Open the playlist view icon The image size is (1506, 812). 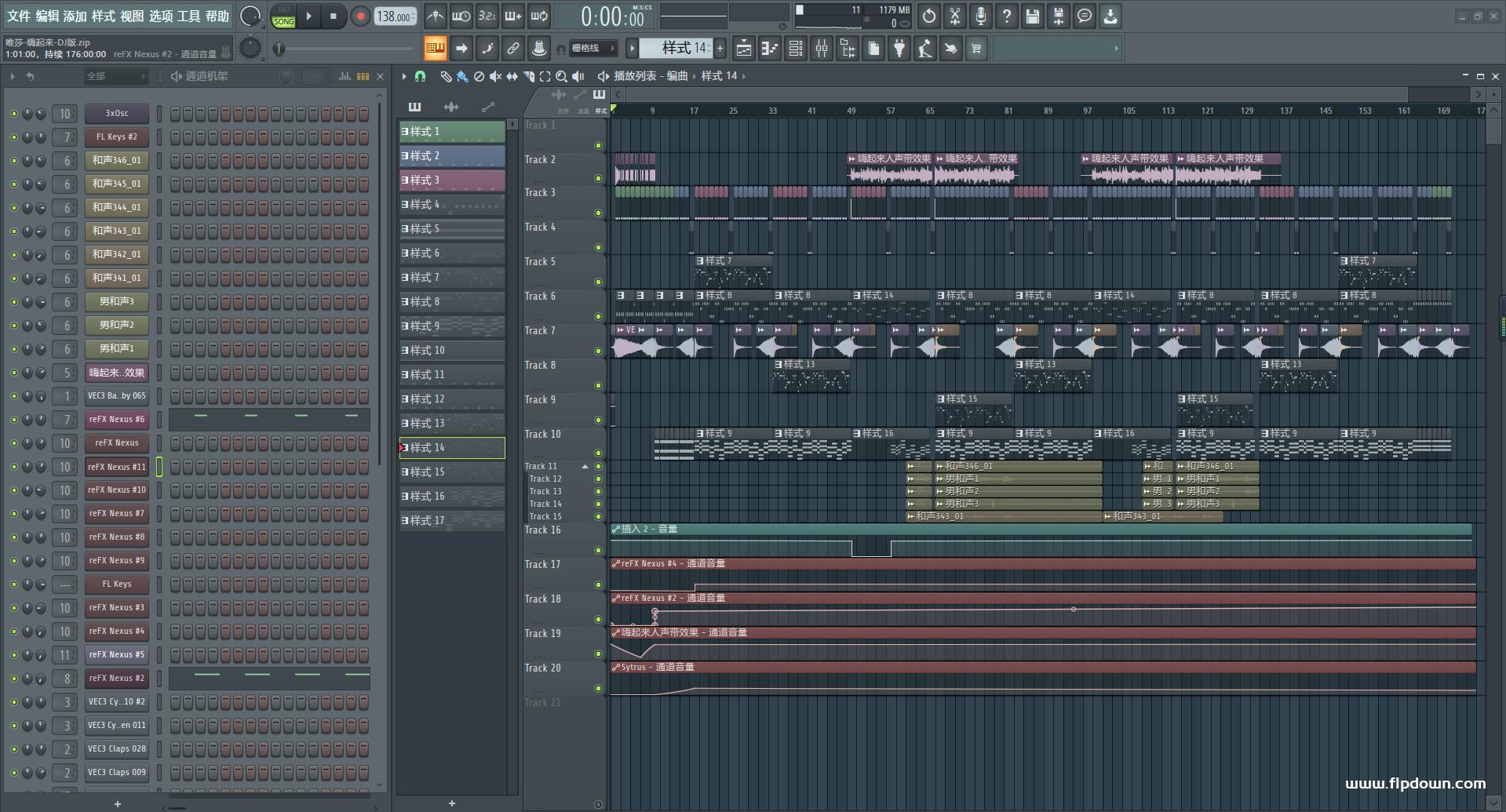744,49
